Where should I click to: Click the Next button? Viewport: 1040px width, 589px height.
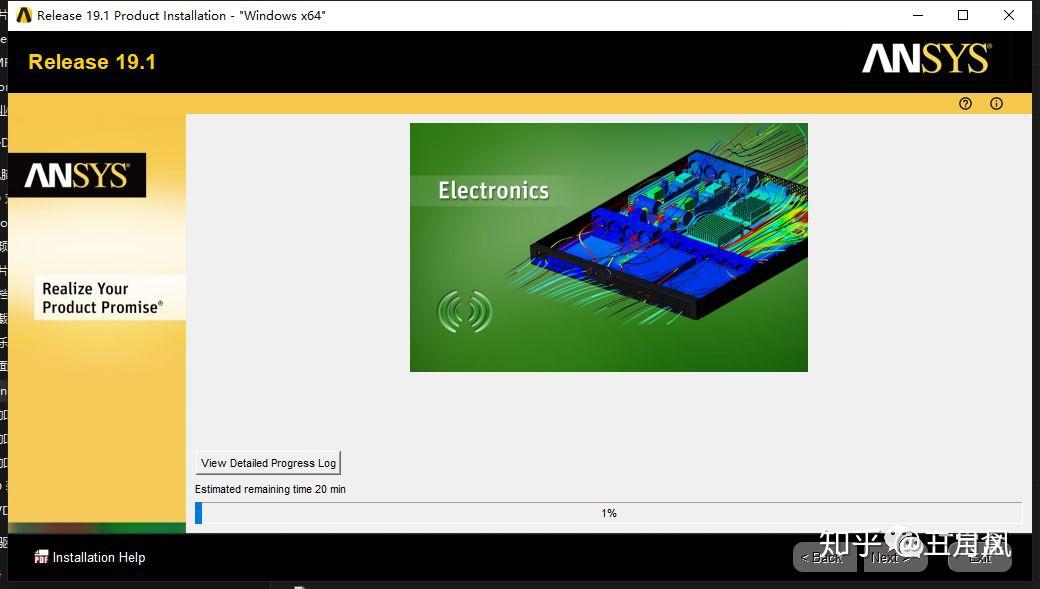[893, 557]
